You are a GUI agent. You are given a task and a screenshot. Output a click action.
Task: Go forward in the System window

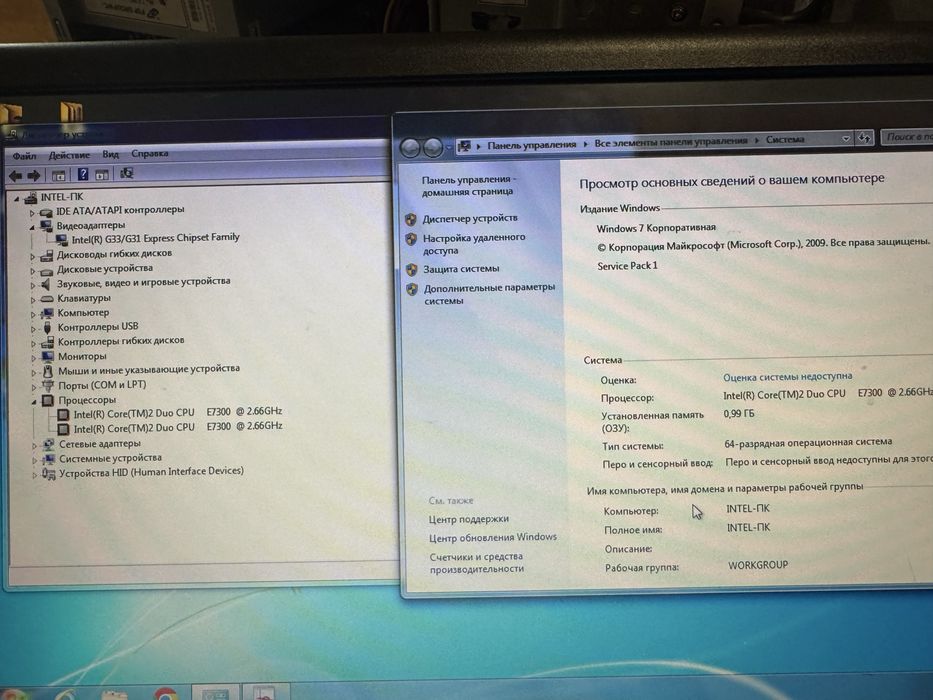click(x=433, y=146)
